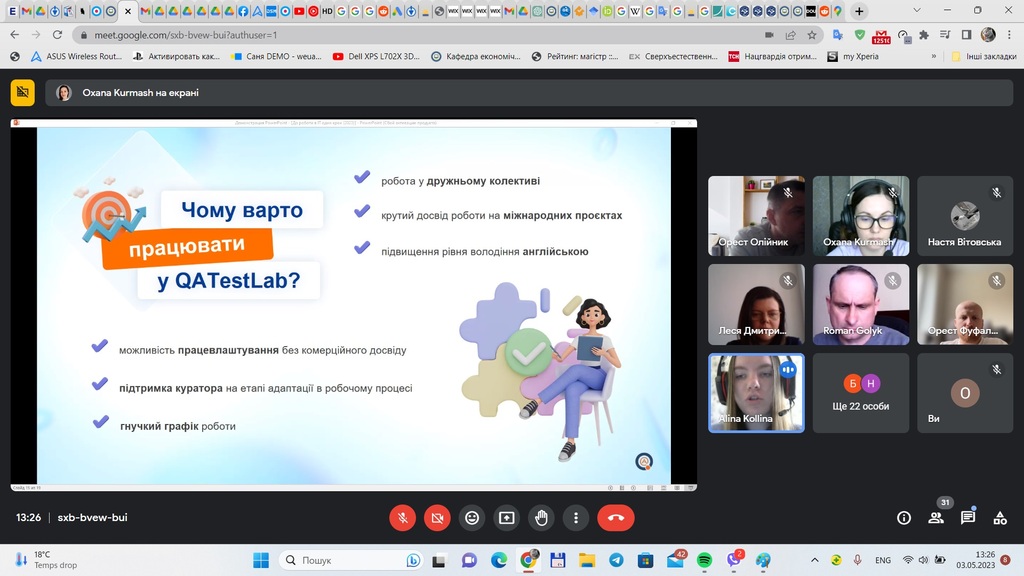Turn on the camera in Meet

[x=437, y=518]
